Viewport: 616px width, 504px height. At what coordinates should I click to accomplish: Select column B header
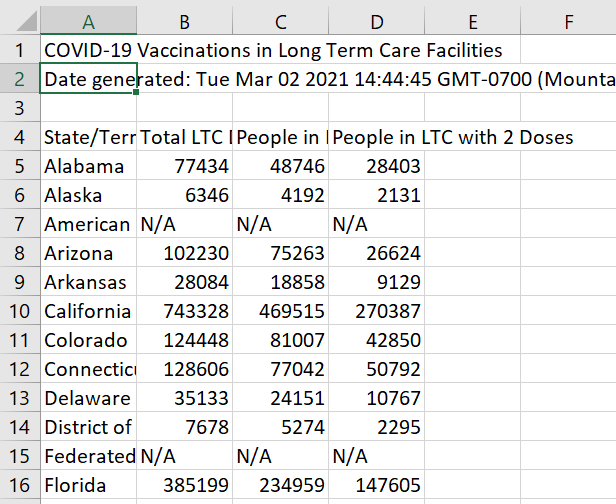coord(185,21)
